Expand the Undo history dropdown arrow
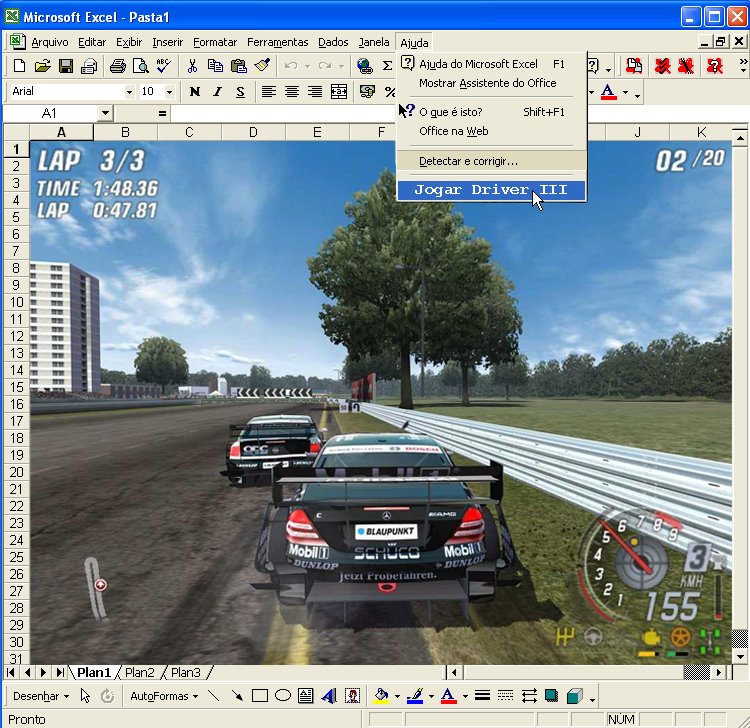The image size is (750, 728). [x=308, y=66]
